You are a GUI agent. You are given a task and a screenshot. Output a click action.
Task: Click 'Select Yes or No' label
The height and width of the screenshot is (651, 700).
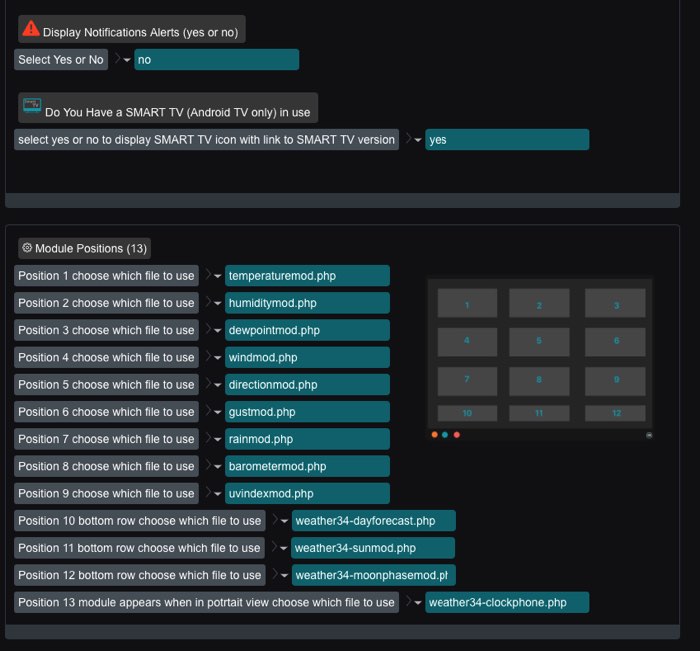[x=61, y=60]
